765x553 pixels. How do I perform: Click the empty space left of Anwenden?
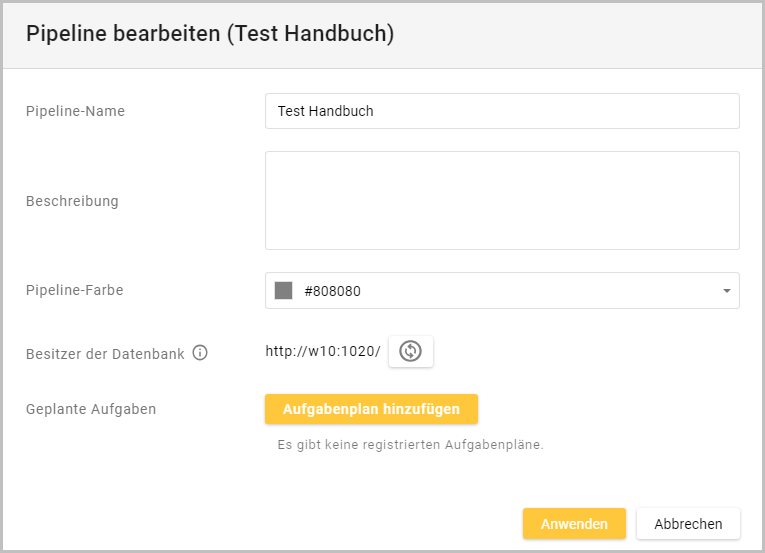tap(300, 524)
